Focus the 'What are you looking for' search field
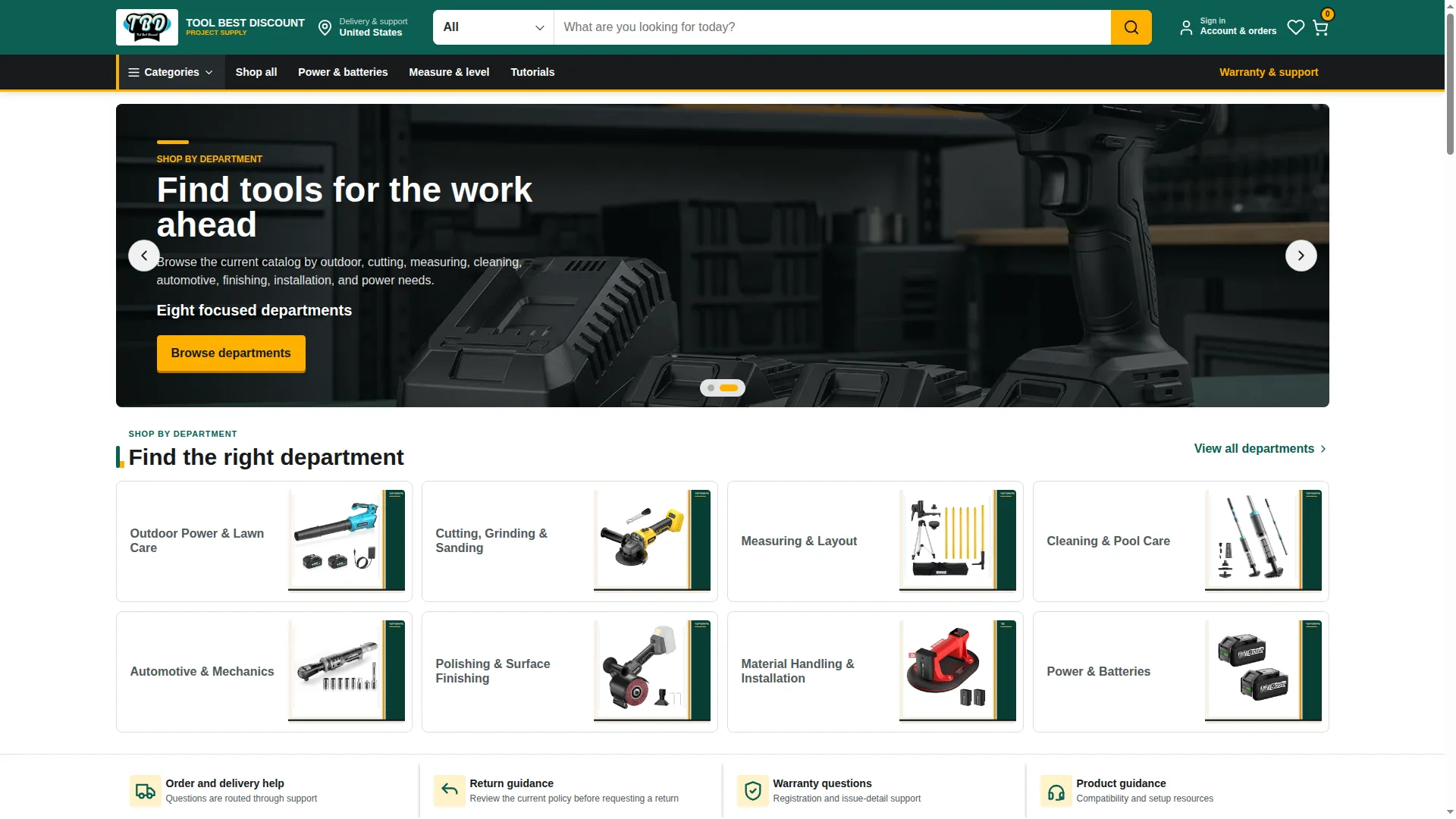 pyautogui.click(x=832, y=27)
